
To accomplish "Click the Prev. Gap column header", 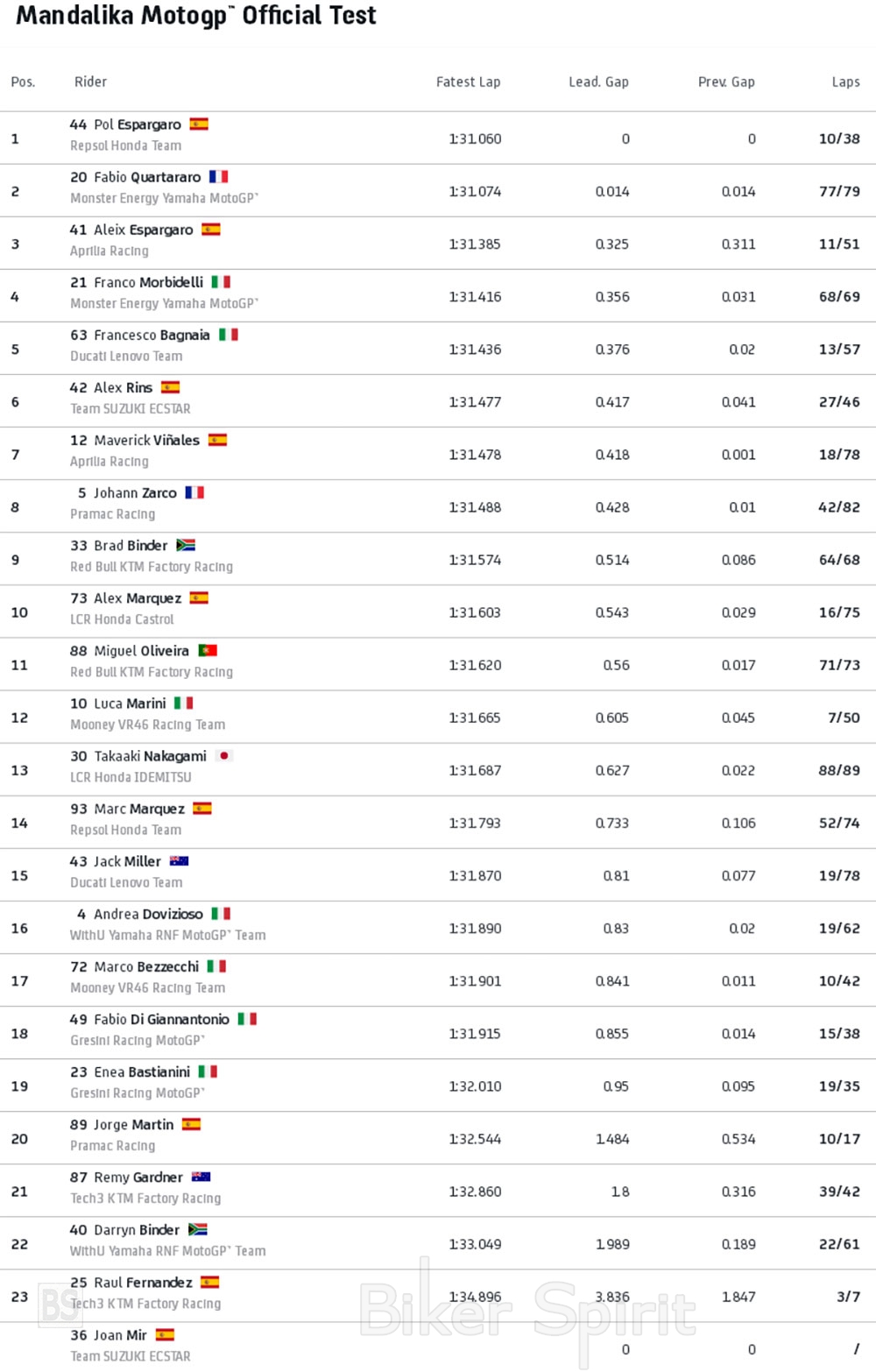I will pyautogui.click(x=726, y=81).
